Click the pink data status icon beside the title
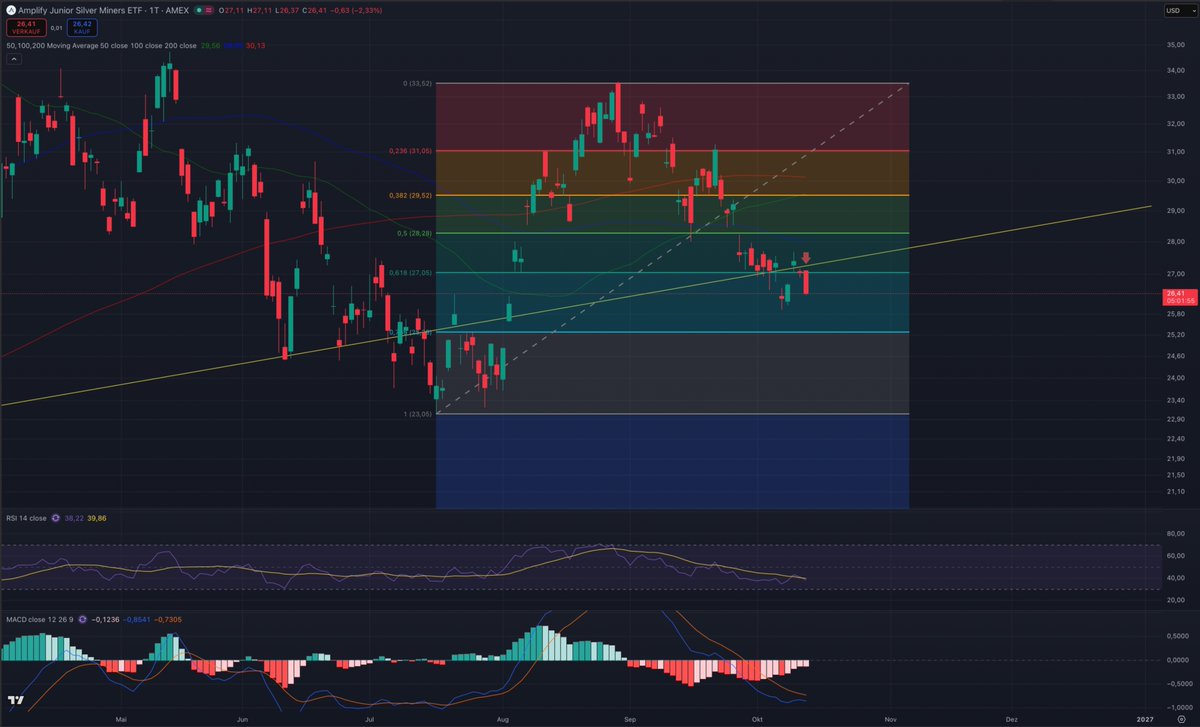Screen dimensions: 1200x727 210,10
